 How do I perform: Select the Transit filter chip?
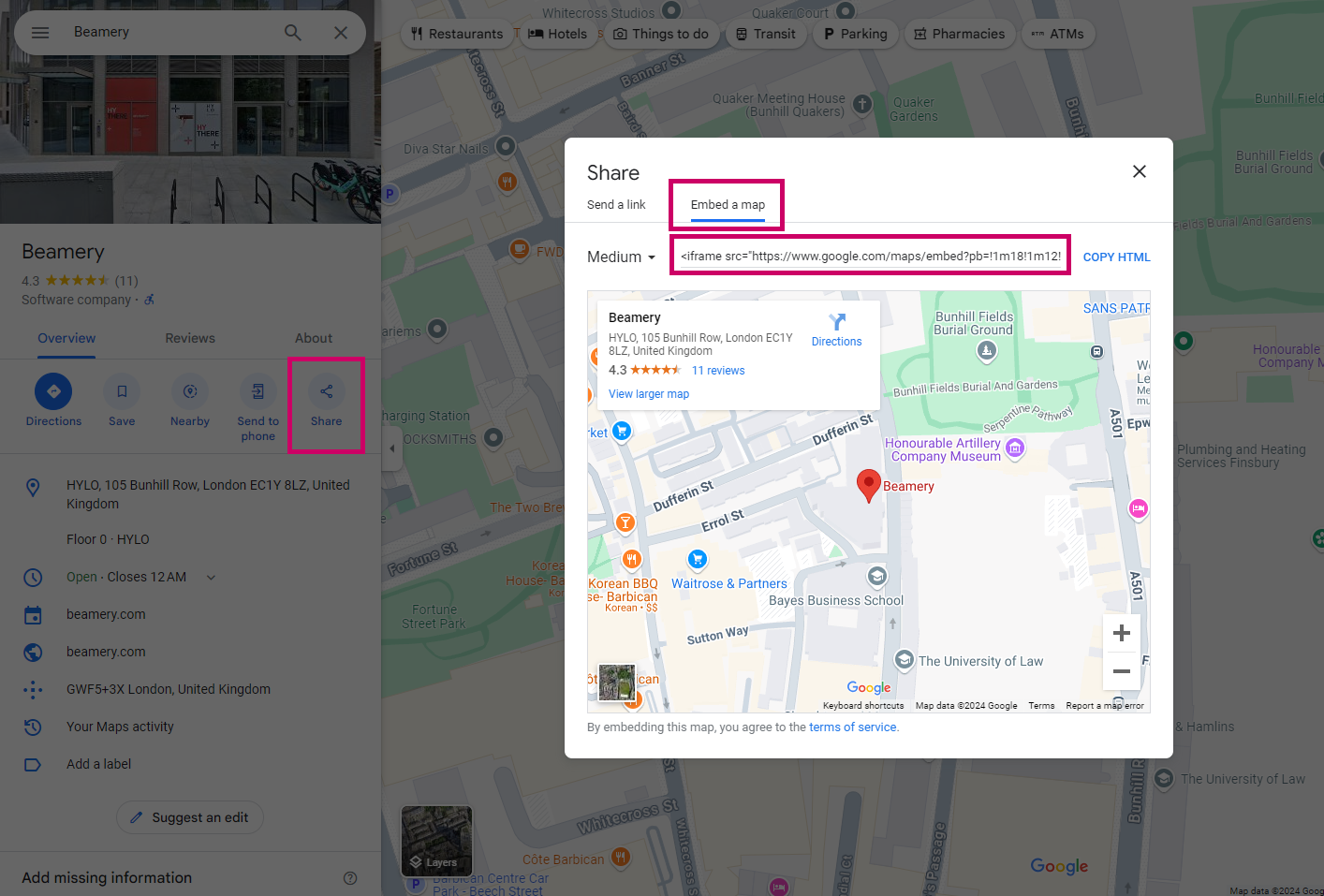766,34
